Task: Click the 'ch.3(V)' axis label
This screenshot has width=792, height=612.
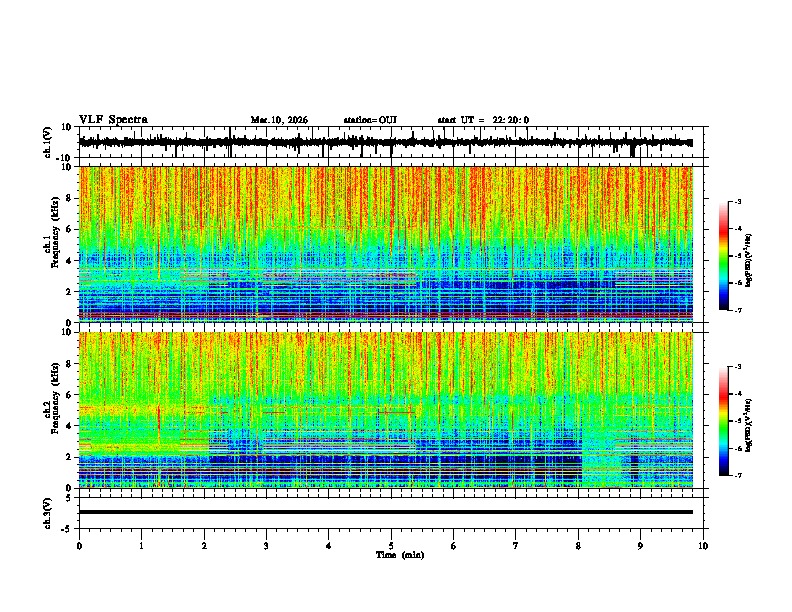Action: tap(48, 513)
